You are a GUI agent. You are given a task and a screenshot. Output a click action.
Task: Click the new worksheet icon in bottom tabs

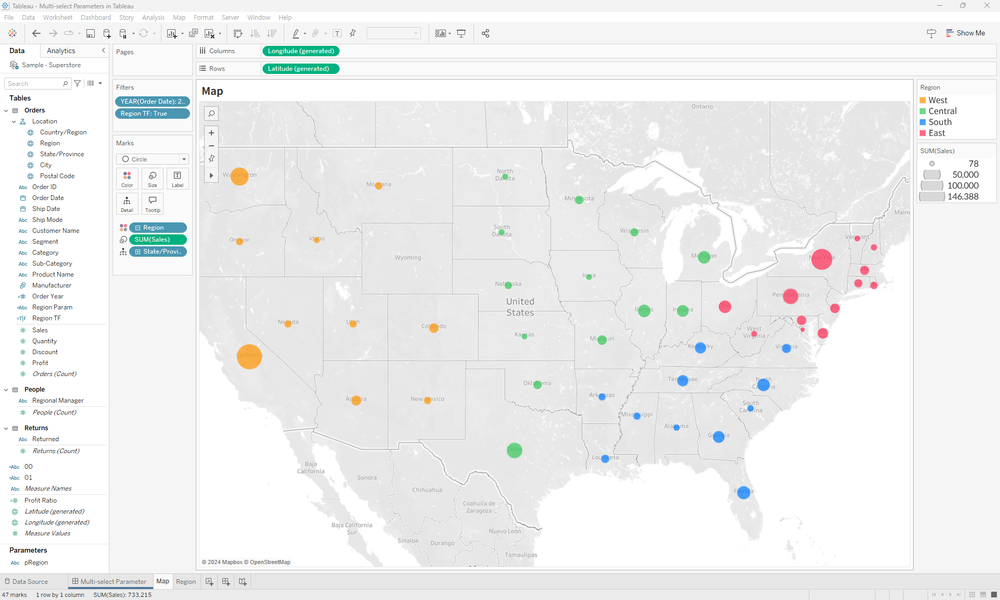pyautogui.click(x=209, y=581)
